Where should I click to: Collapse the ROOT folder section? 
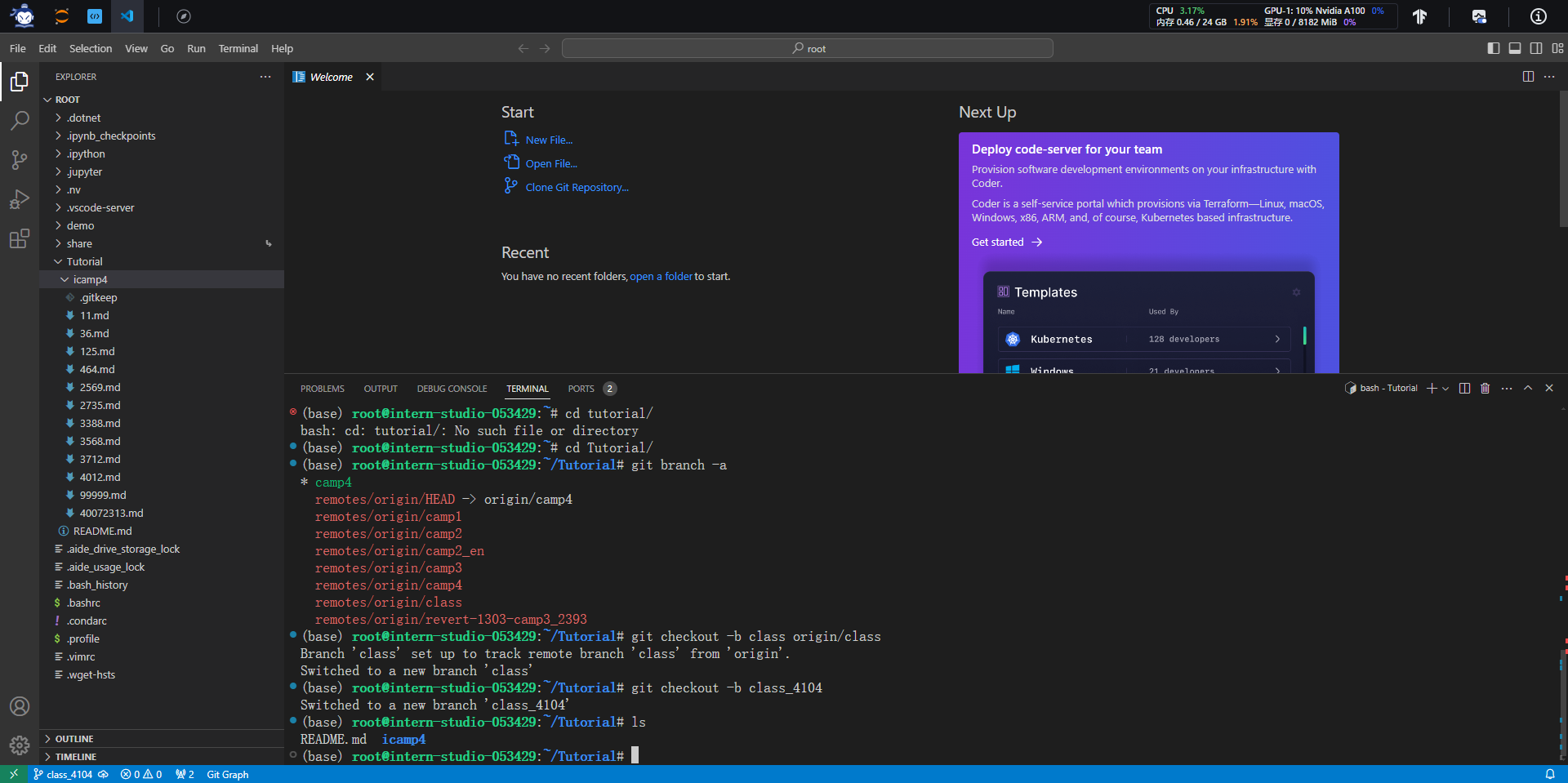click(x=162, y=100)
